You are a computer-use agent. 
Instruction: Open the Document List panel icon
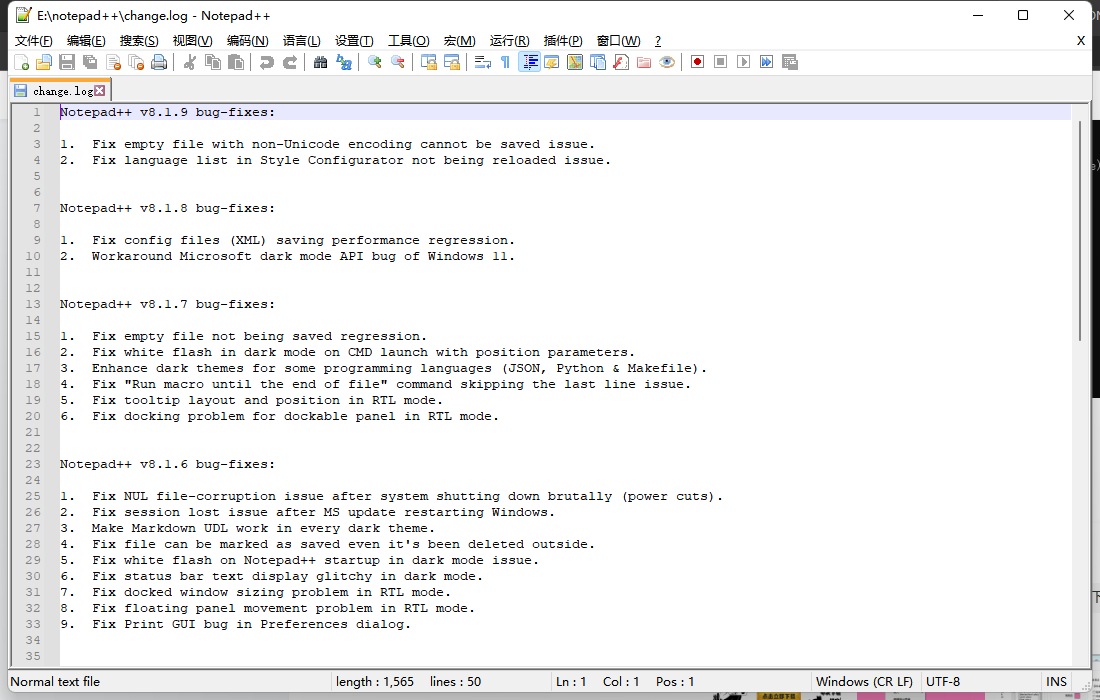pyautogui.click(x=598, y=62)
